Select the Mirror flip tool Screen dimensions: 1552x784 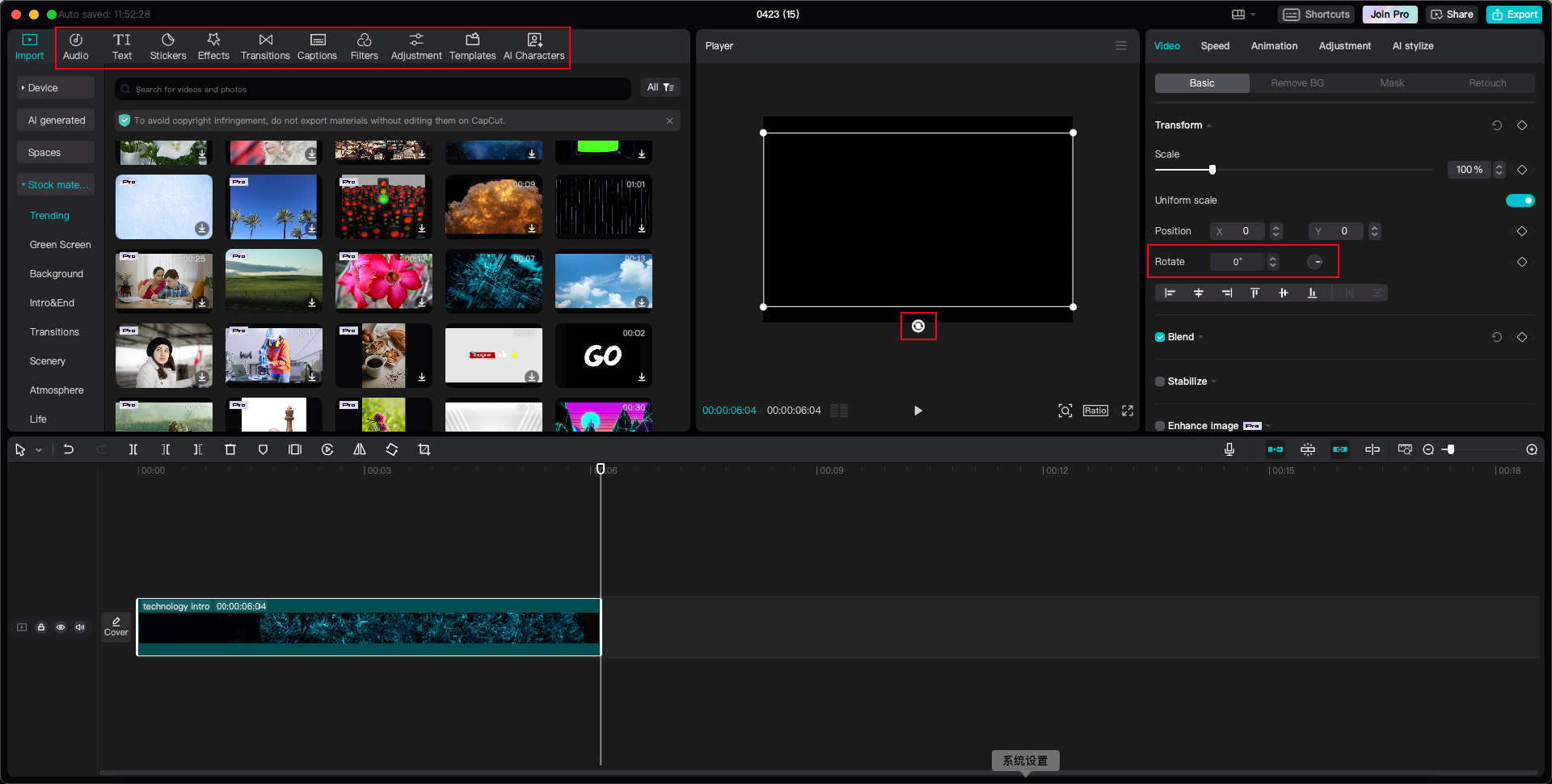coord(360,449)
